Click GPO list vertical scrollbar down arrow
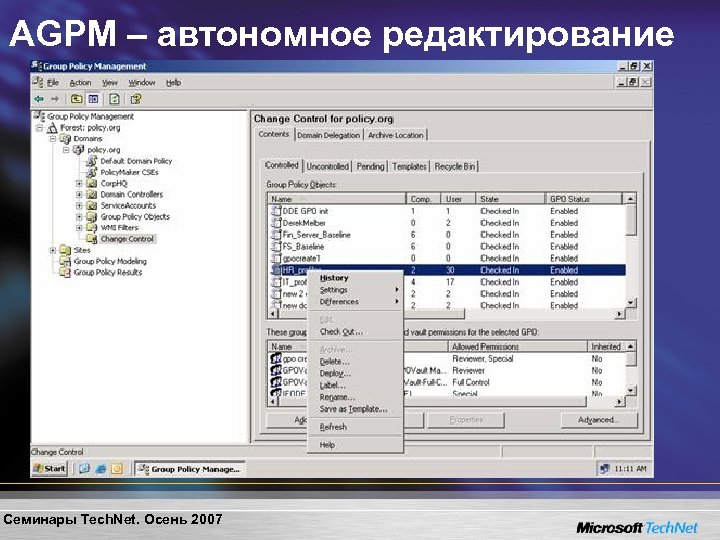 click(631, 303)
